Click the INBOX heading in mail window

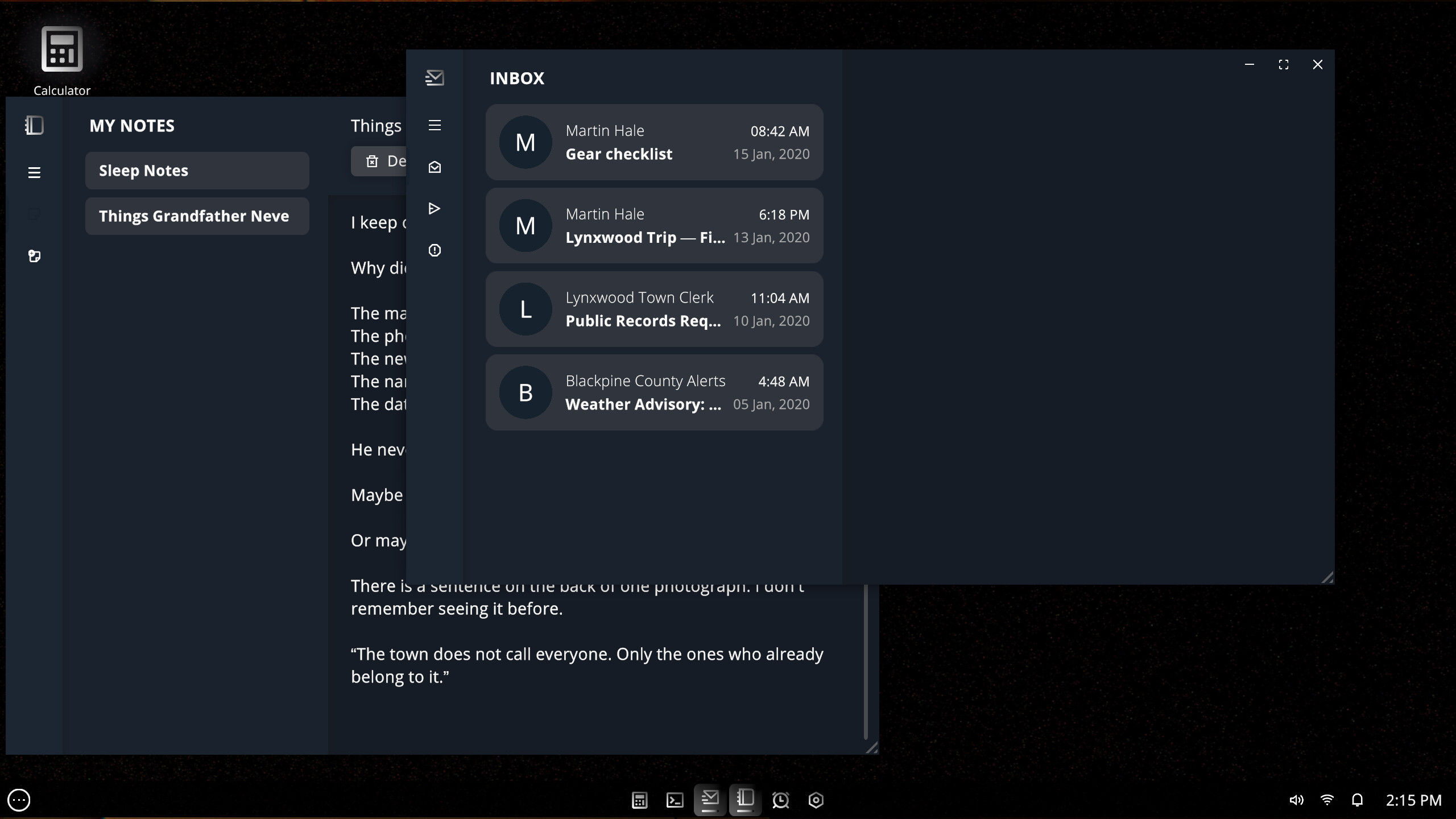[517, 78]
